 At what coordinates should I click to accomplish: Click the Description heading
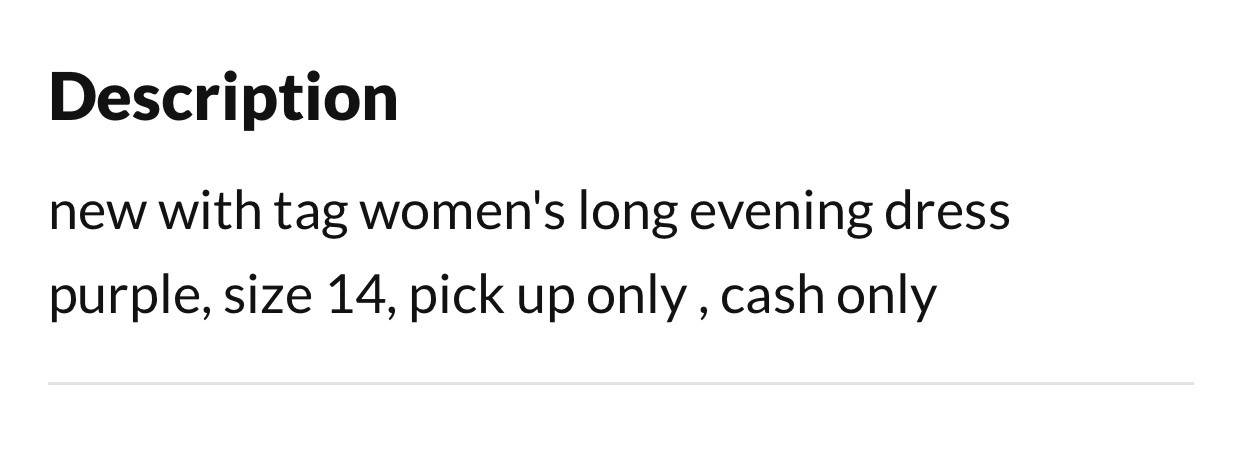(223, 97)
